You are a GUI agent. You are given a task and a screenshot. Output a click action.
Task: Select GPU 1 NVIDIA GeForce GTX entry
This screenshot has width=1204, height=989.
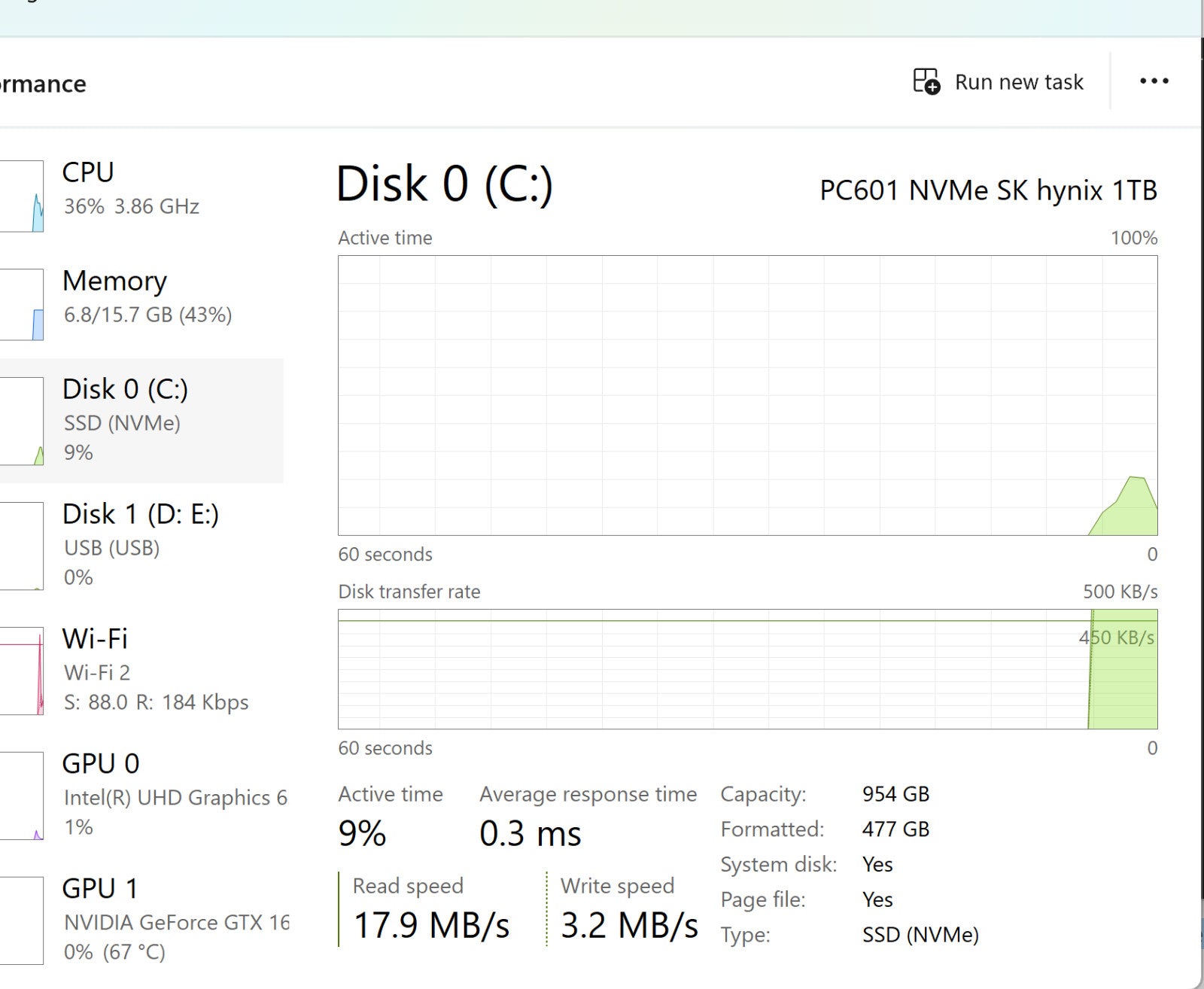[175, 919]
